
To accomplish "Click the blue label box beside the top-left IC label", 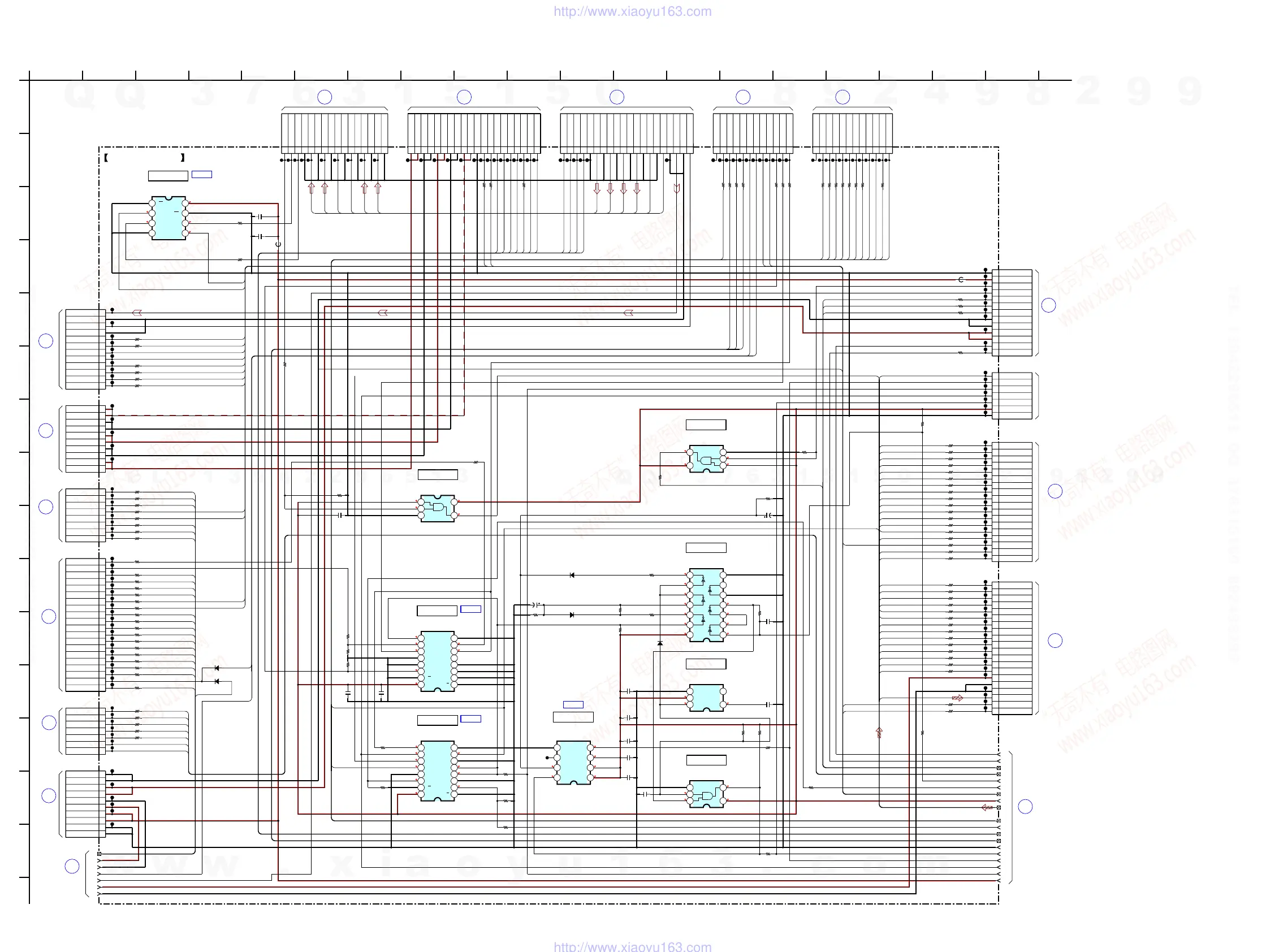I will pyautogui.click(x=201, y=175).
